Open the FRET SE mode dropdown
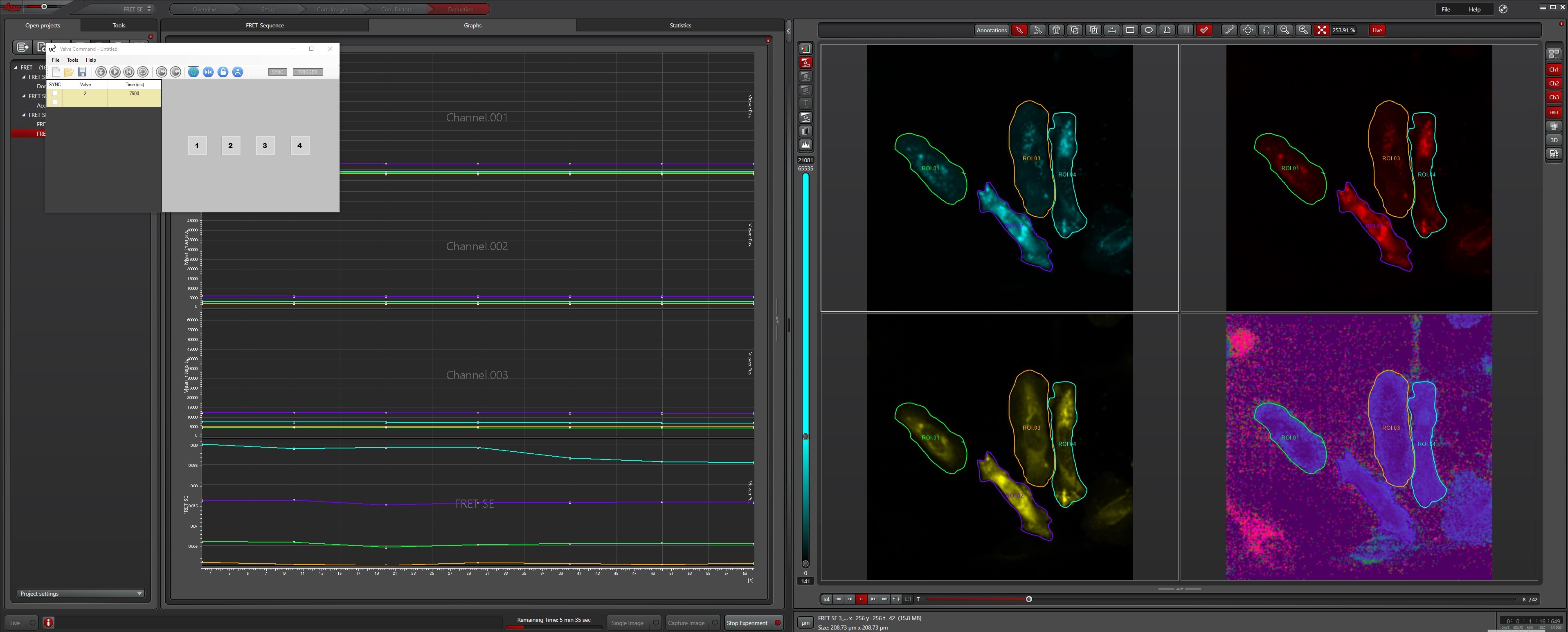Screen dimensions: 1568x632 pos(137,9)
